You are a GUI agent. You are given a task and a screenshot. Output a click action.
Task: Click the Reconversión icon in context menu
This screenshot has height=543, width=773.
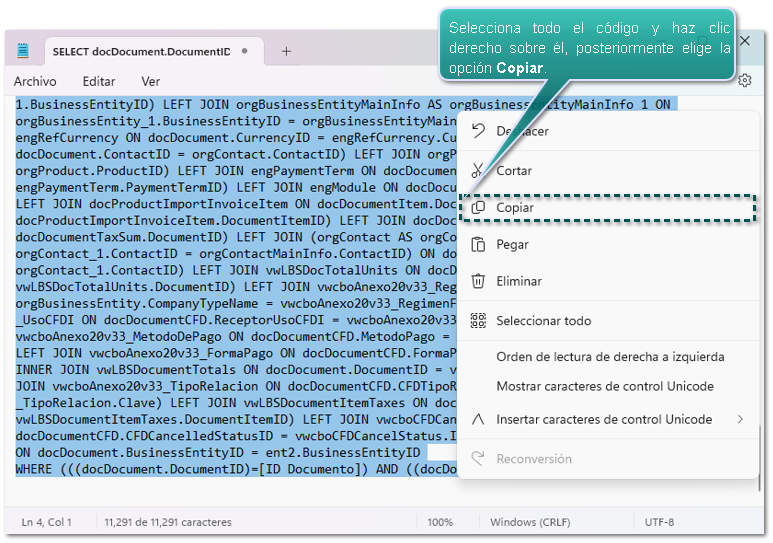click(478, 459)
